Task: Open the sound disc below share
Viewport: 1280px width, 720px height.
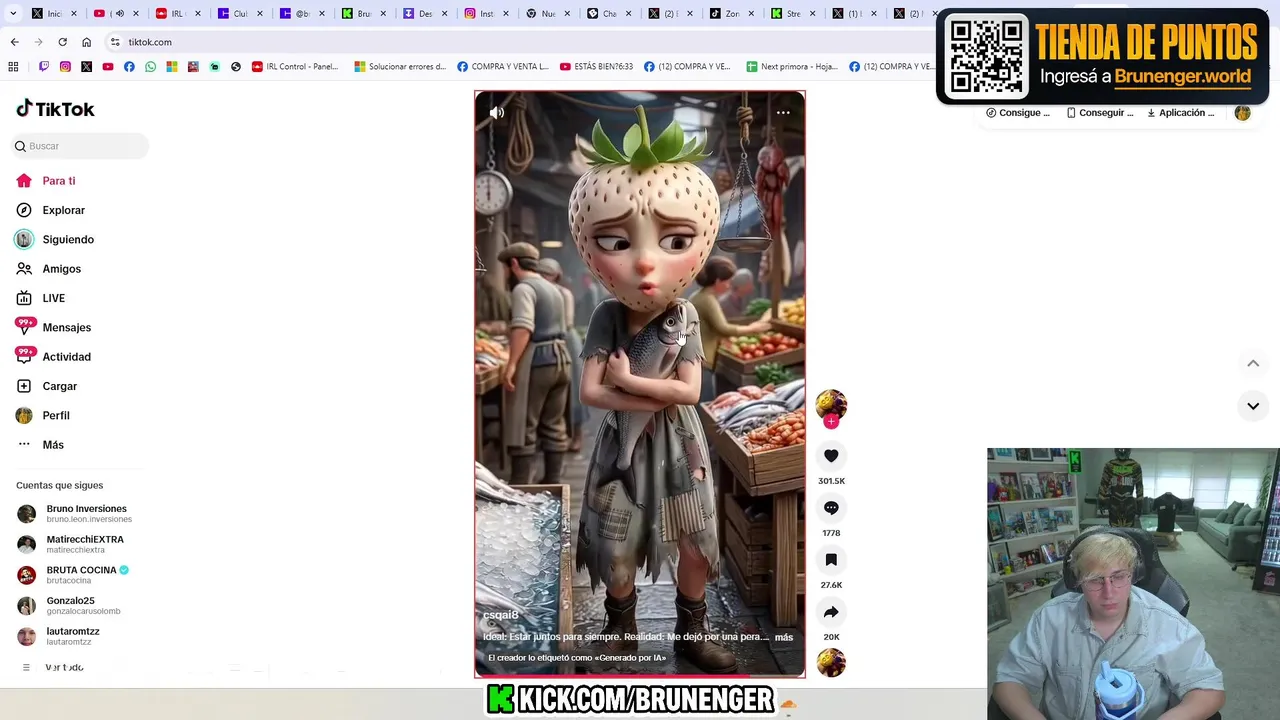Action: pyautogui.click(x=831, y=663)
